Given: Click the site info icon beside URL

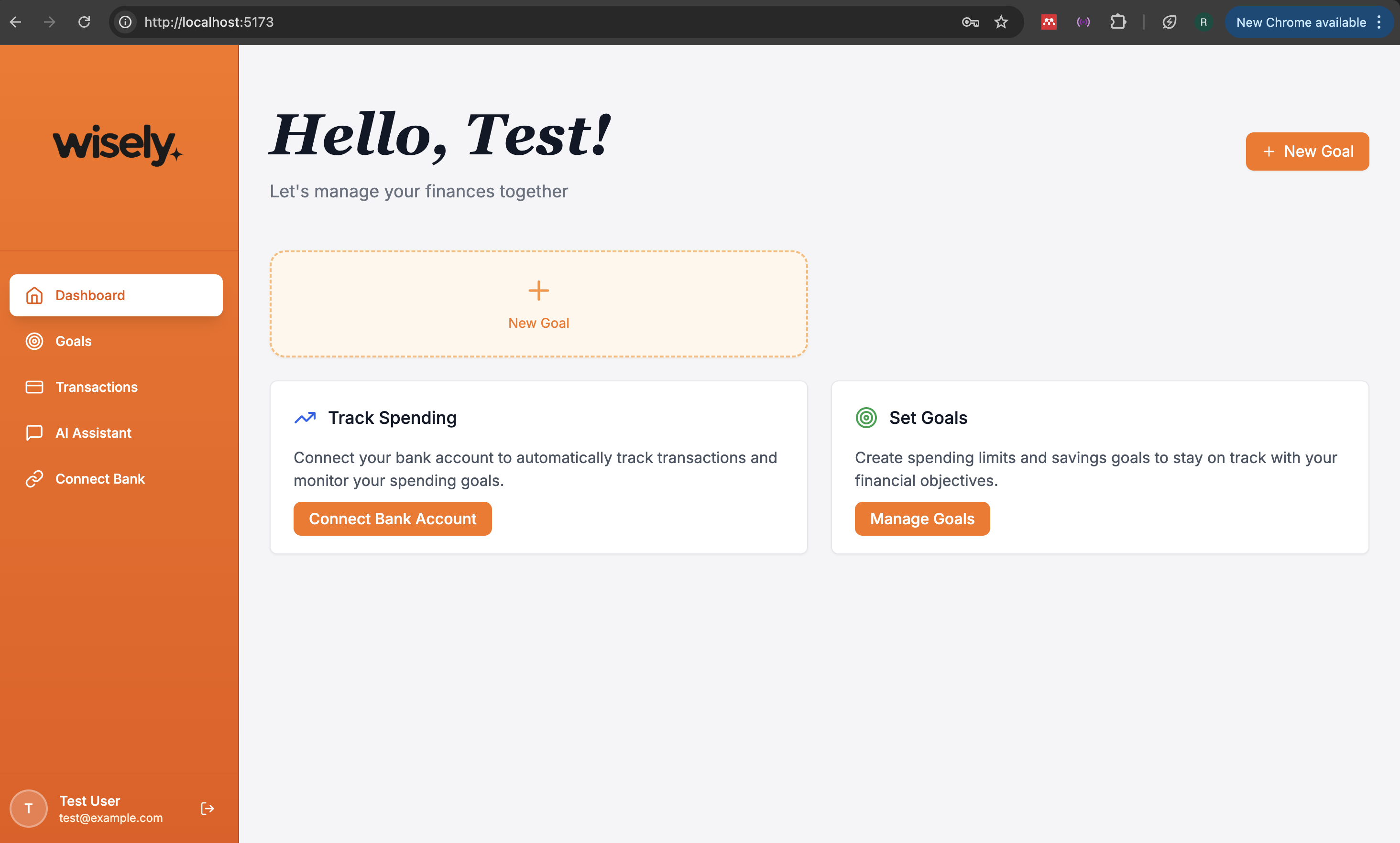Looking at the screenshot, I should tap(125, 22).
